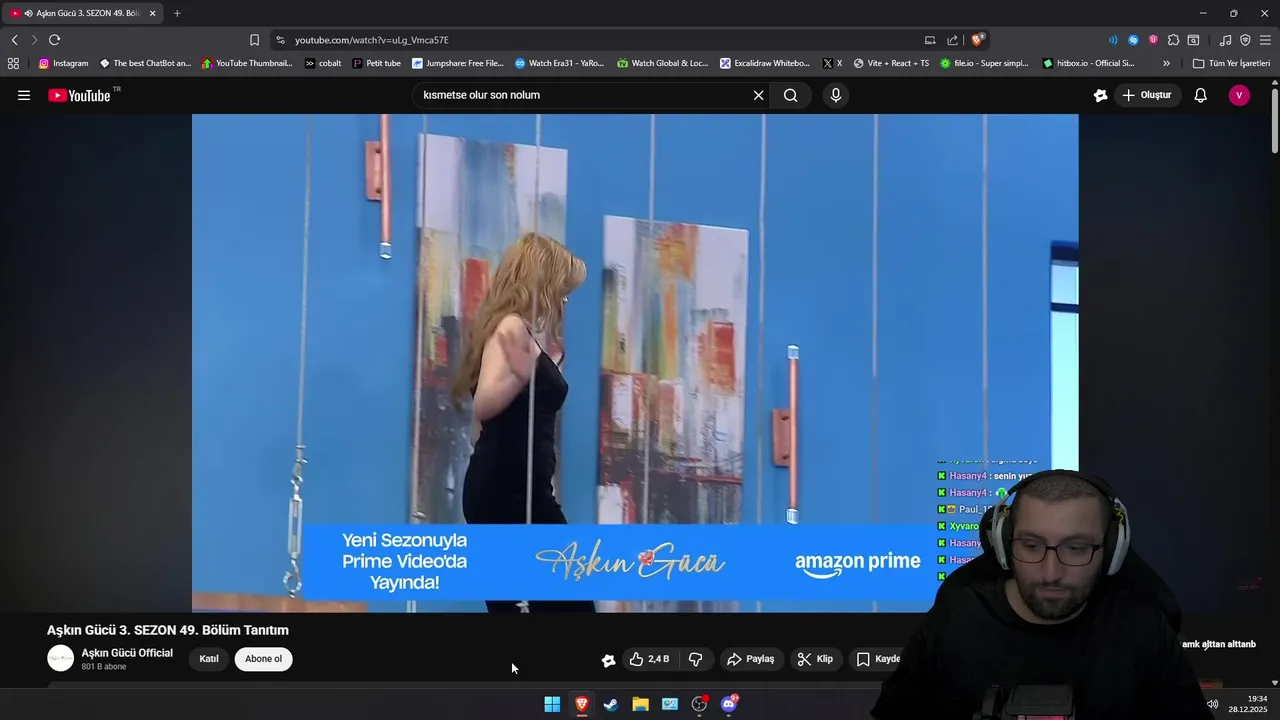Open File Explorer from the taskbar
This screenshot has width=1280, height=720.
pyautogui.click(x=640, y=704)
